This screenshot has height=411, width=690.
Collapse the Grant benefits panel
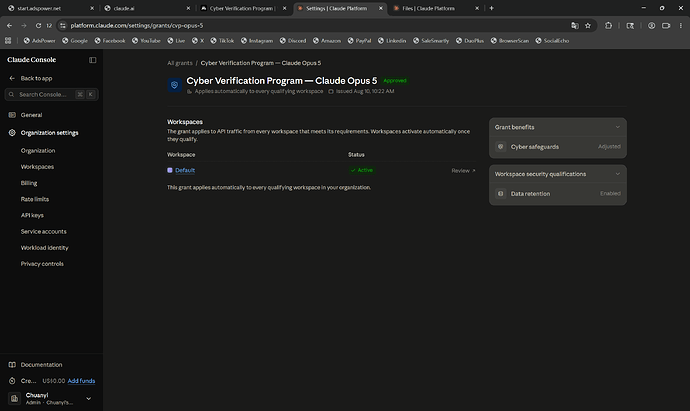[x=617, y=127]
